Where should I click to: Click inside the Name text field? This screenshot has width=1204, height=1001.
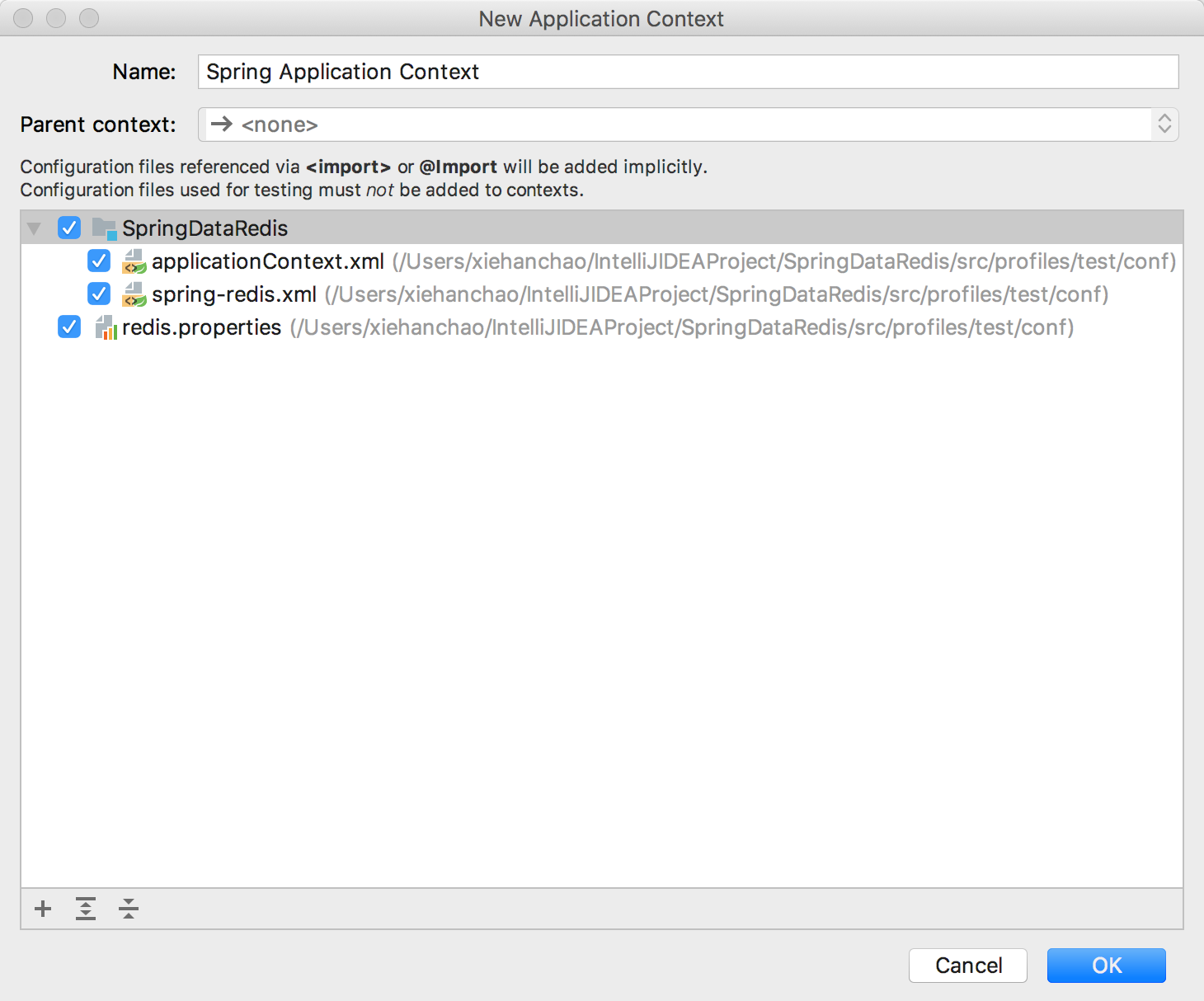(x=577, y=72)
